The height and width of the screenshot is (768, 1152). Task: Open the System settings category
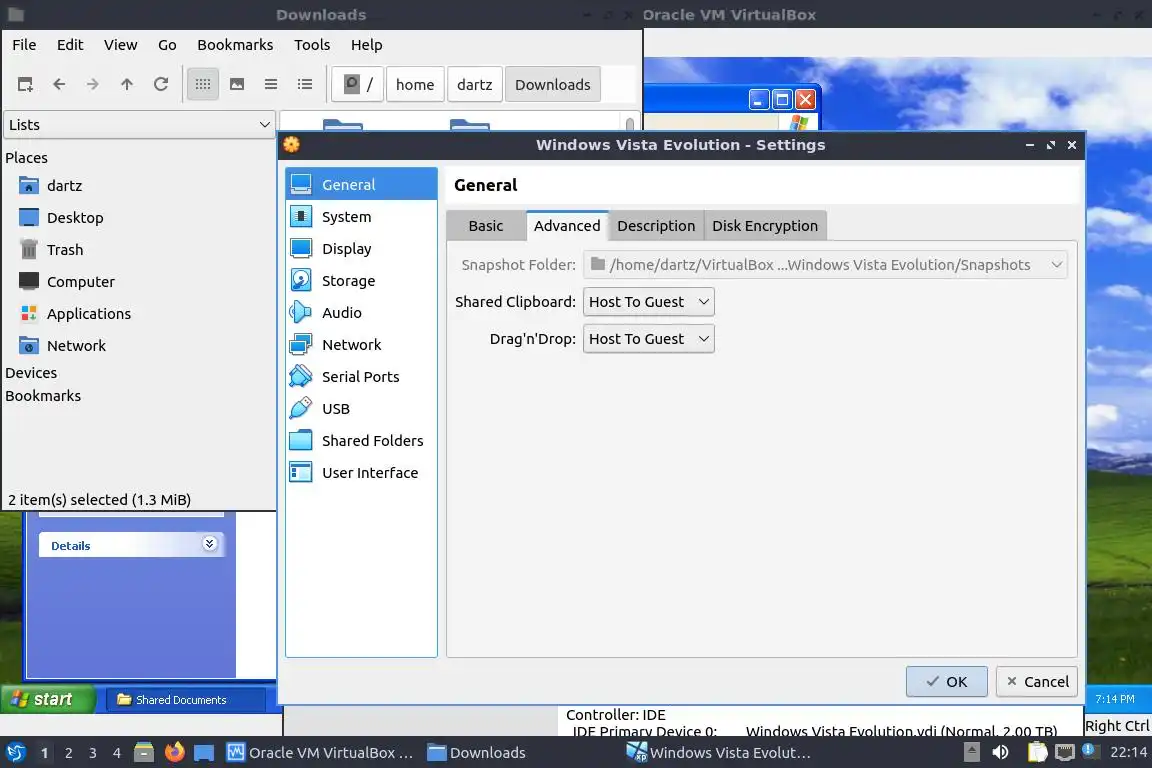point(361,217)
